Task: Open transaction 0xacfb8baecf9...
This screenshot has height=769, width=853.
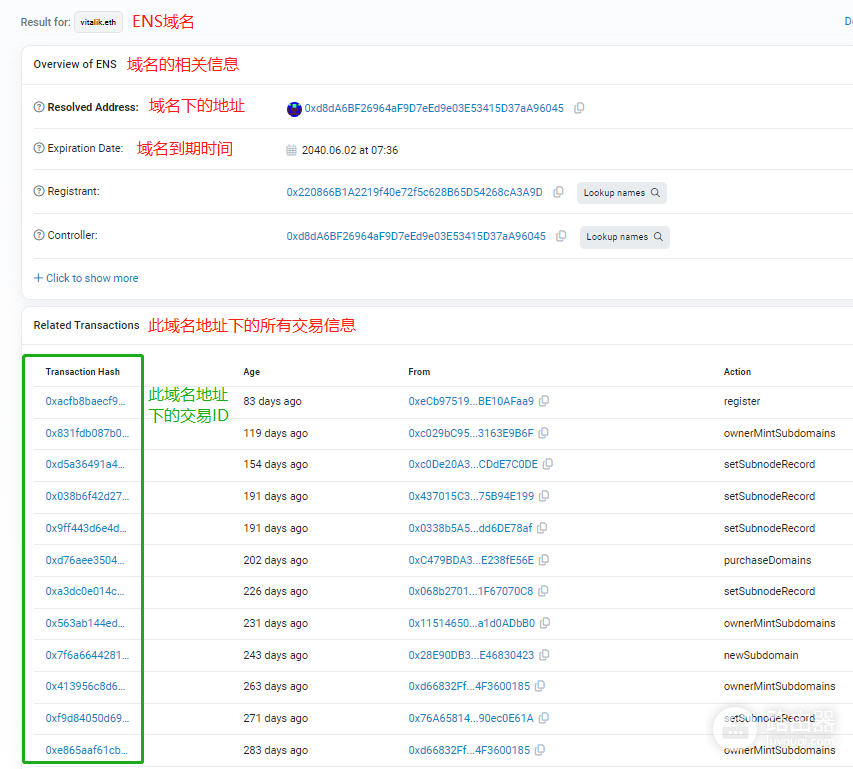Action: pos(85,401)
